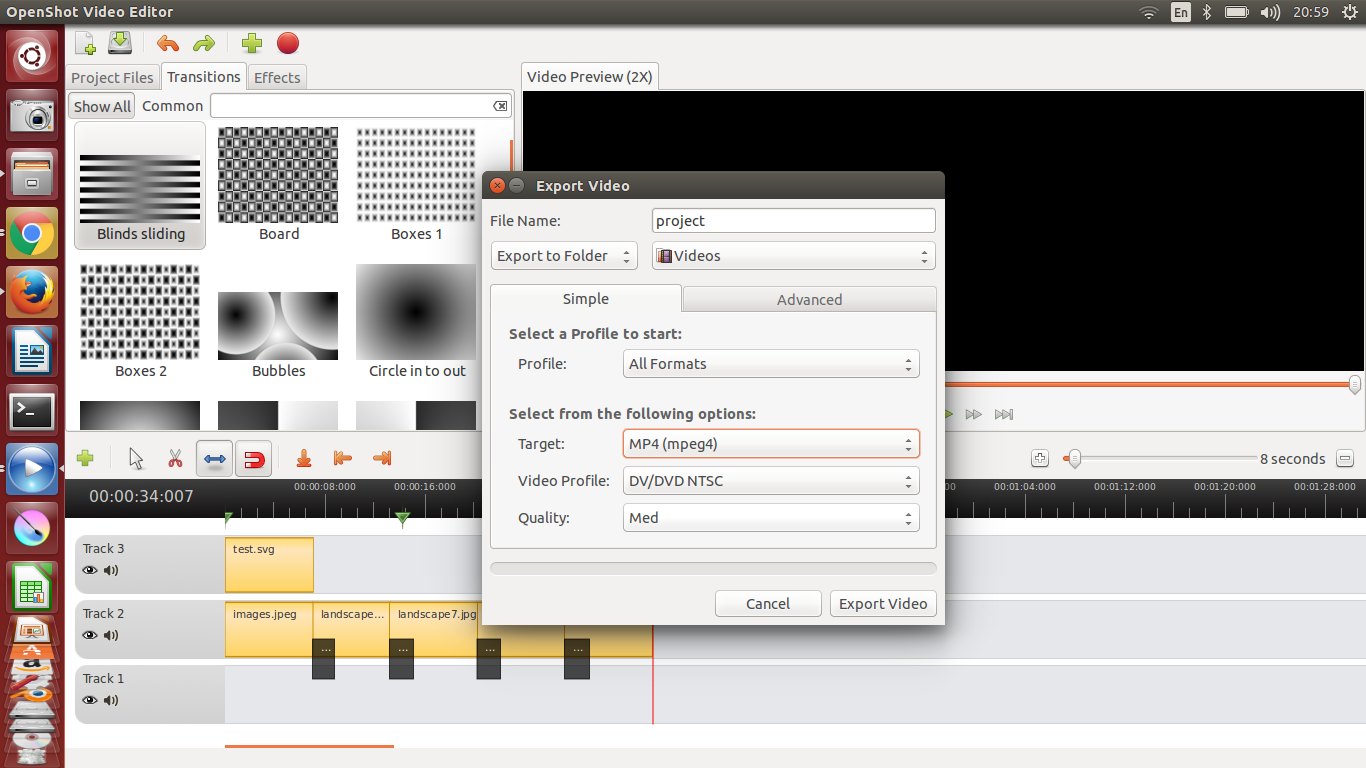Click the Export Video button
Image resolution: width=1366 pixels, height=768 pixels.
(x=883, y=604)
